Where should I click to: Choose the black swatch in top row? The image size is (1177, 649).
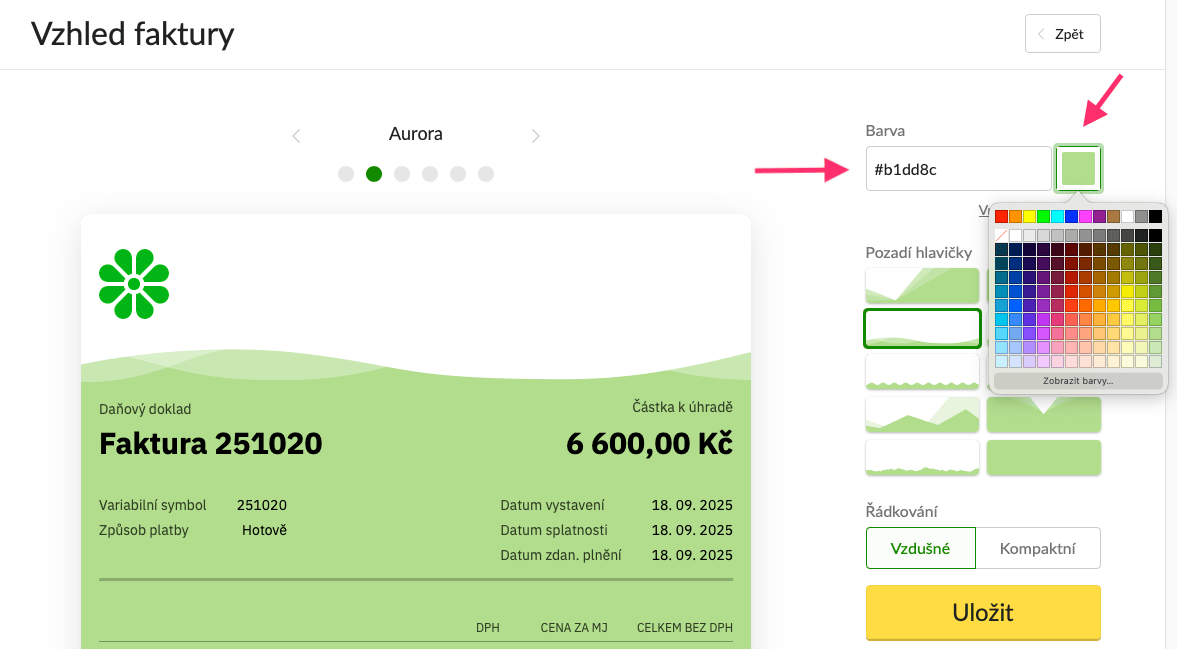click(1155, 216)
